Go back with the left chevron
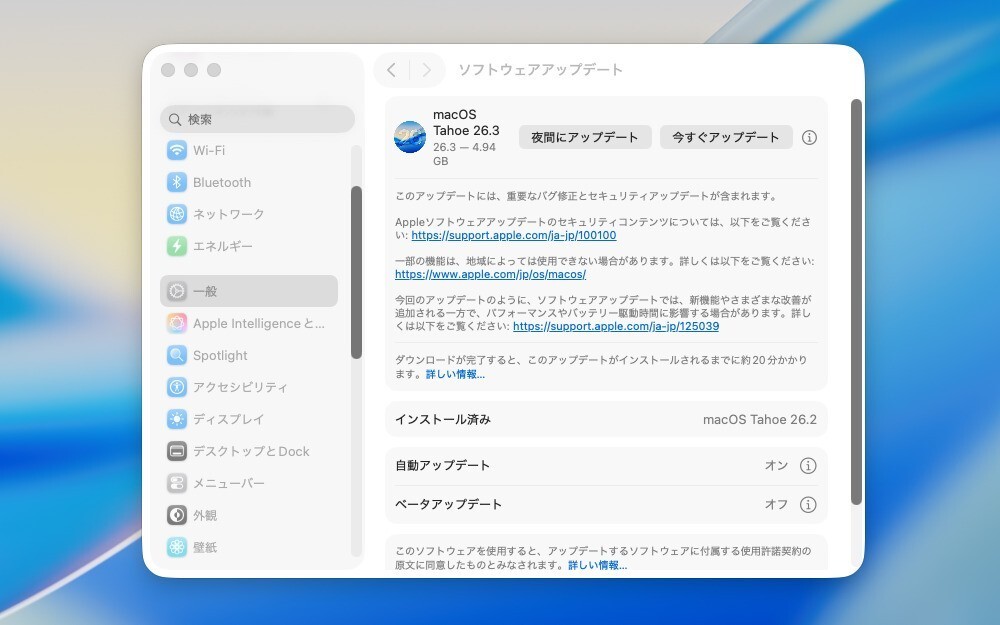The image size is (1000, 625). pyautogui.click(x=392, y=70)
